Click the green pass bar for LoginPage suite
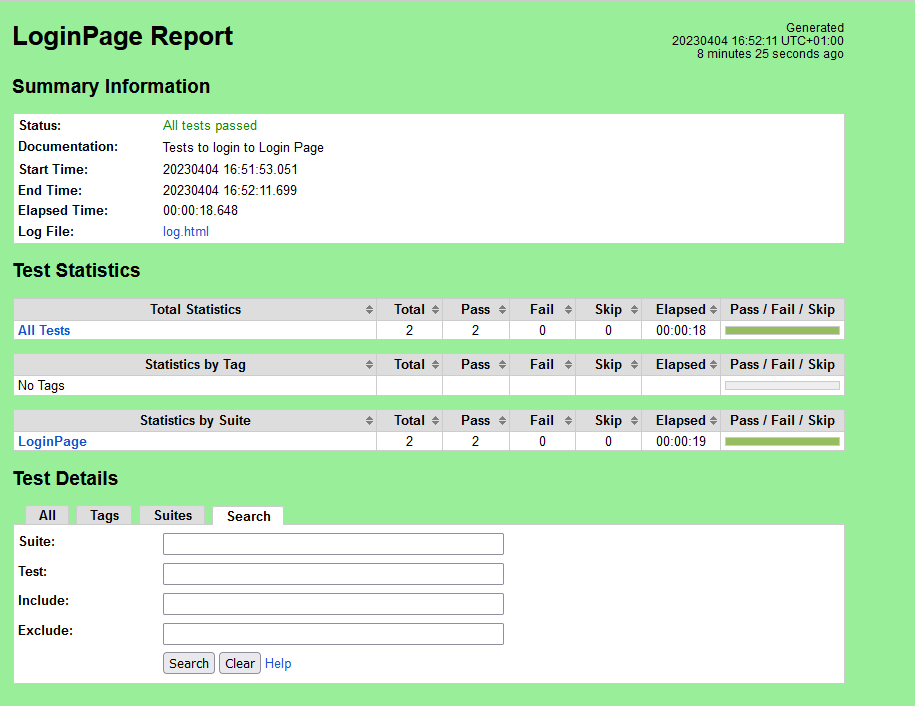915x706 pixels. coord(781,440)
